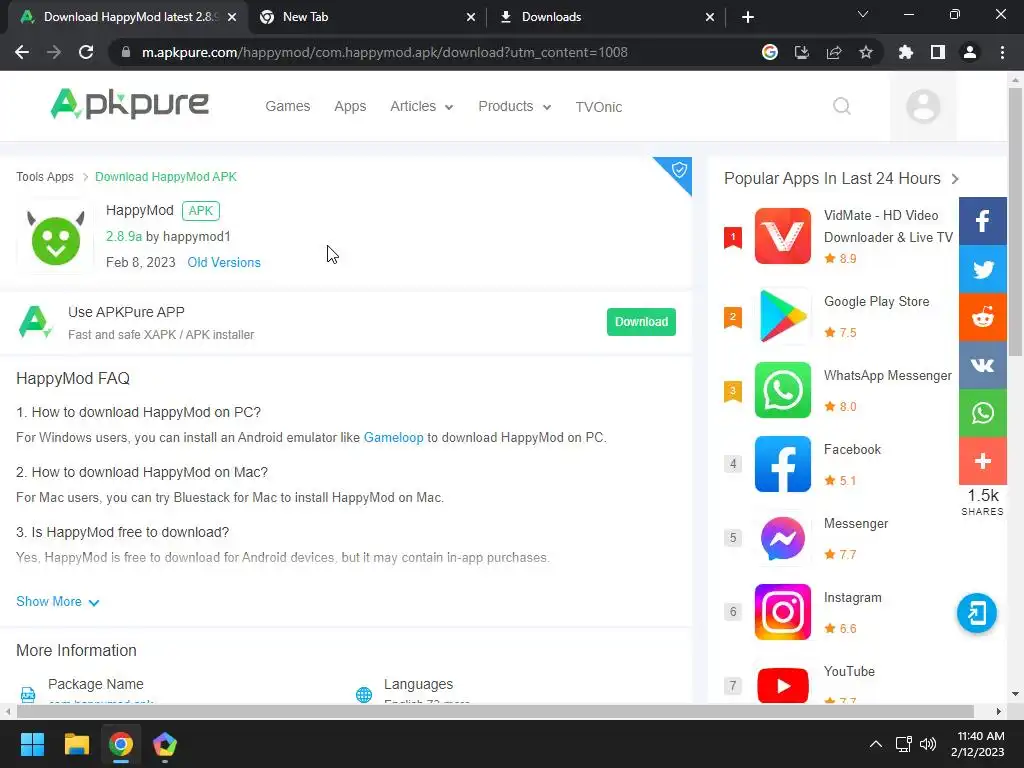Open Instagram app icon in popular list
Viewport: 1024px width, 768px height.
coord(782,612)
